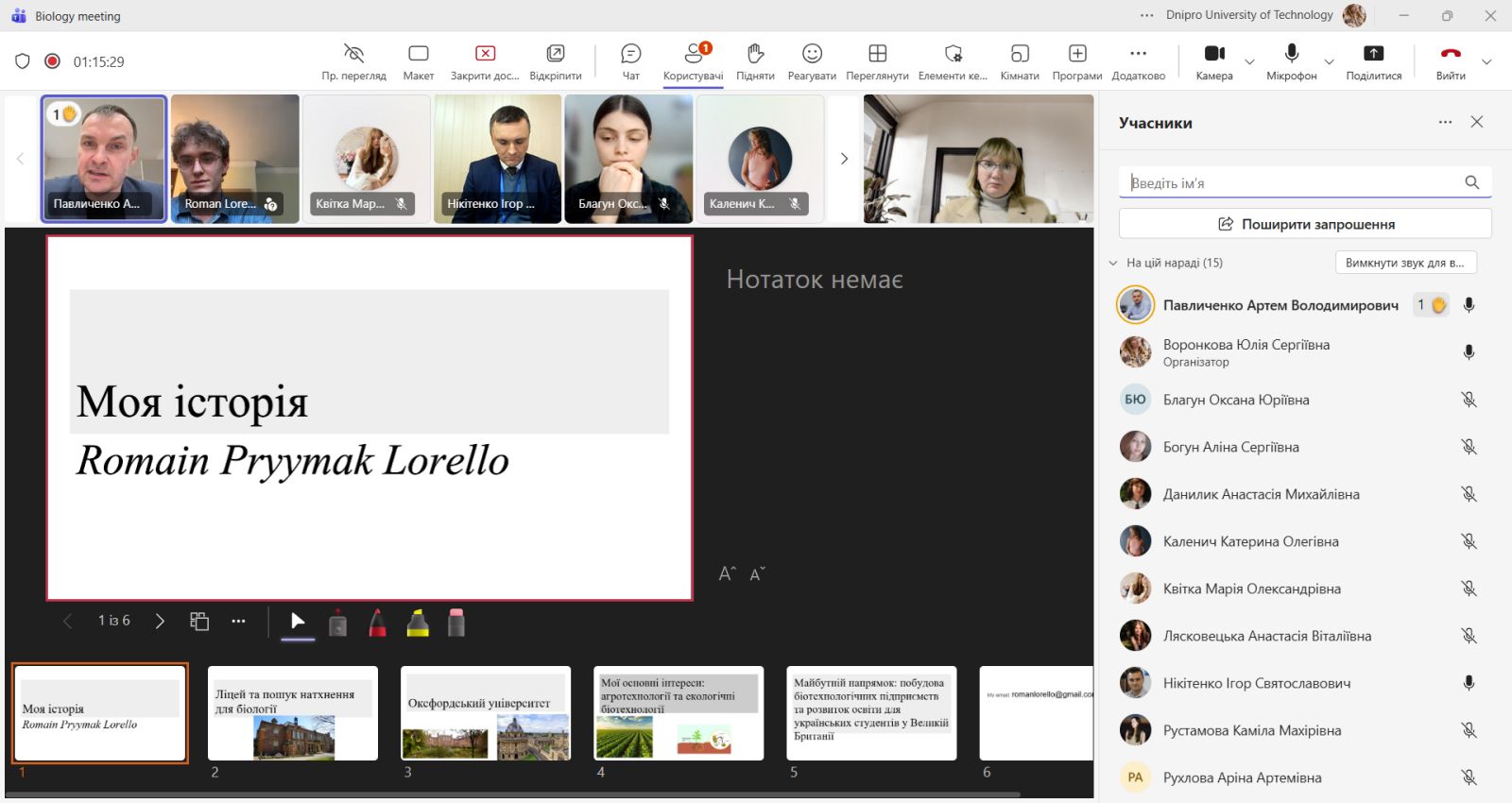Image resolution: width=1512 pixels, height=803 pixels.
Task: Open the Додатково more menu
Action: click(1138, 61)
